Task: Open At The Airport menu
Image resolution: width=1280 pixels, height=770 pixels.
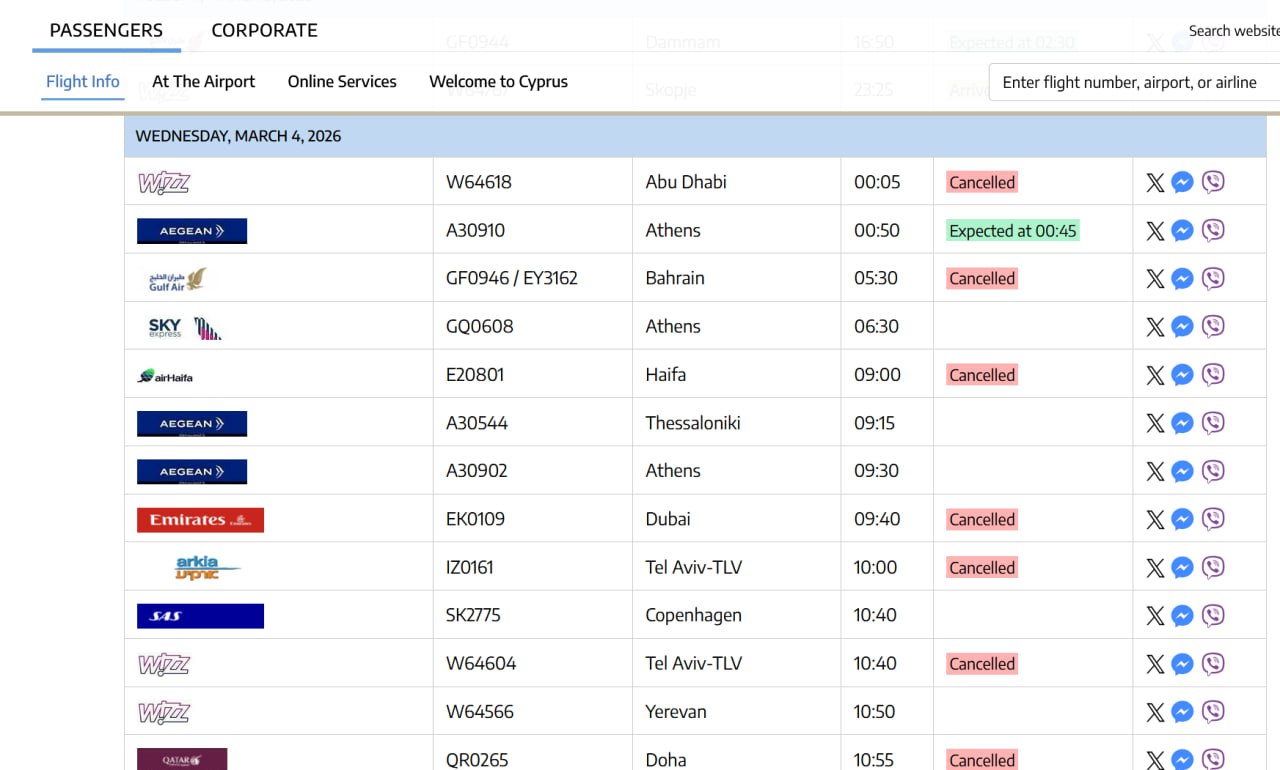Action: click(203, 82)
